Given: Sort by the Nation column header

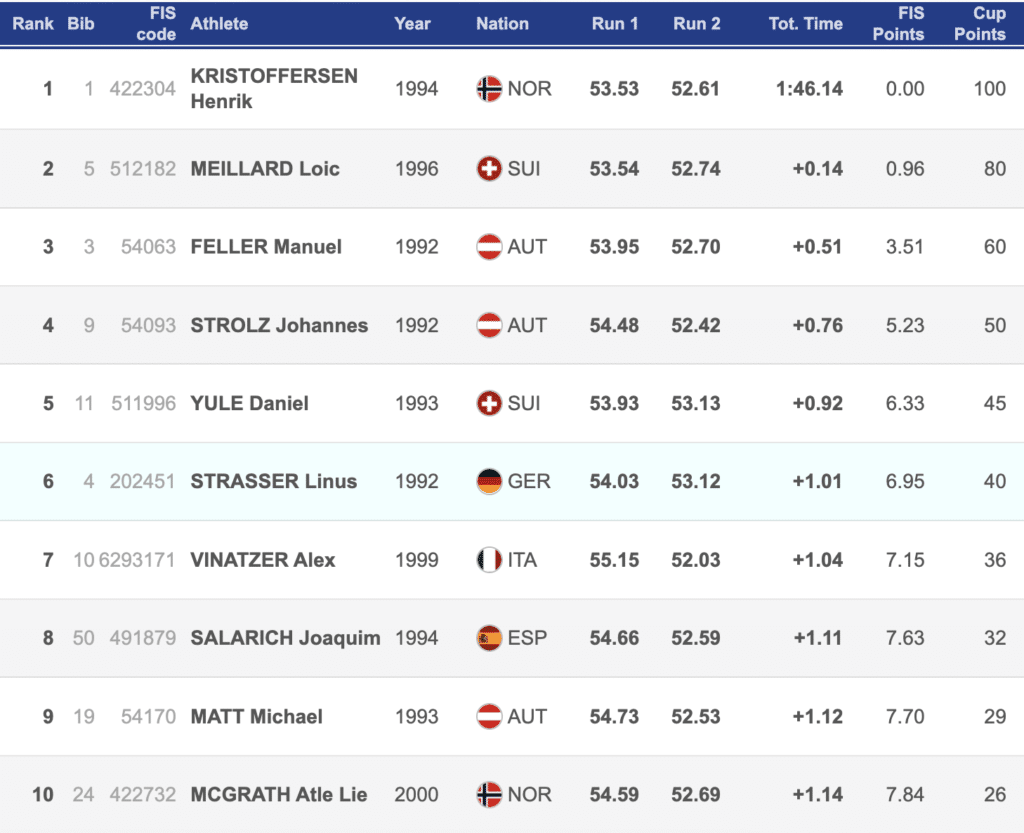Looking at the screenshot, I should 502,24.
